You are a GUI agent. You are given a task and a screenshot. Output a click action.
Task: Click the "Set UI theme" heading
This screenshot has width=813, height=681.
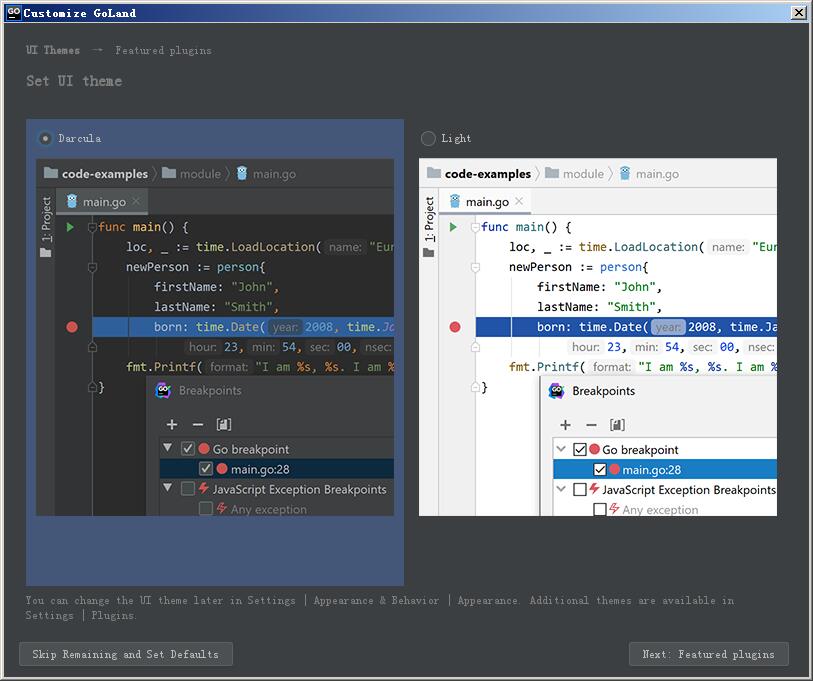click(74, 81)
